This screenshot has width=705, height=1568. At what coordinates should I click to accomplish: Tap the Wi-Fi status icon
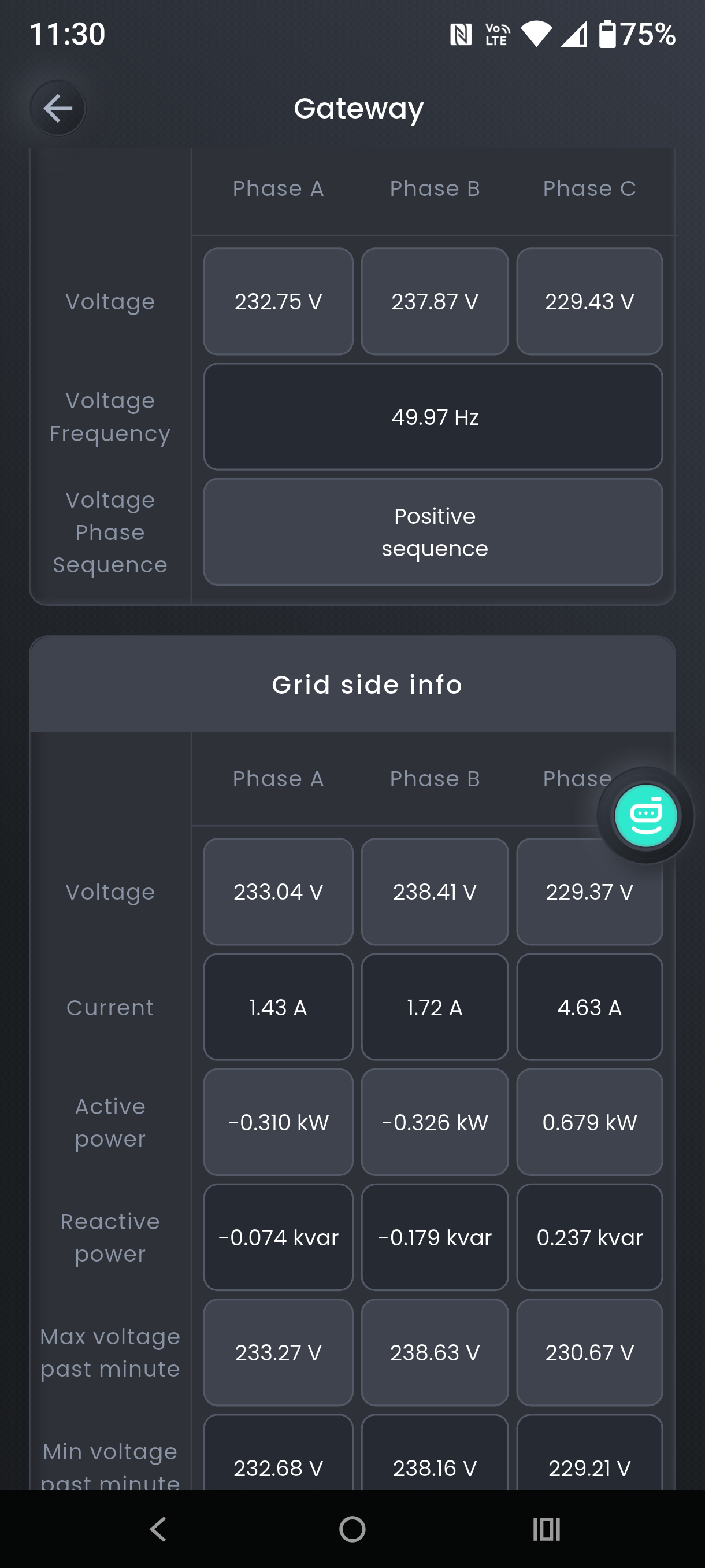click(x=536, y=34)
